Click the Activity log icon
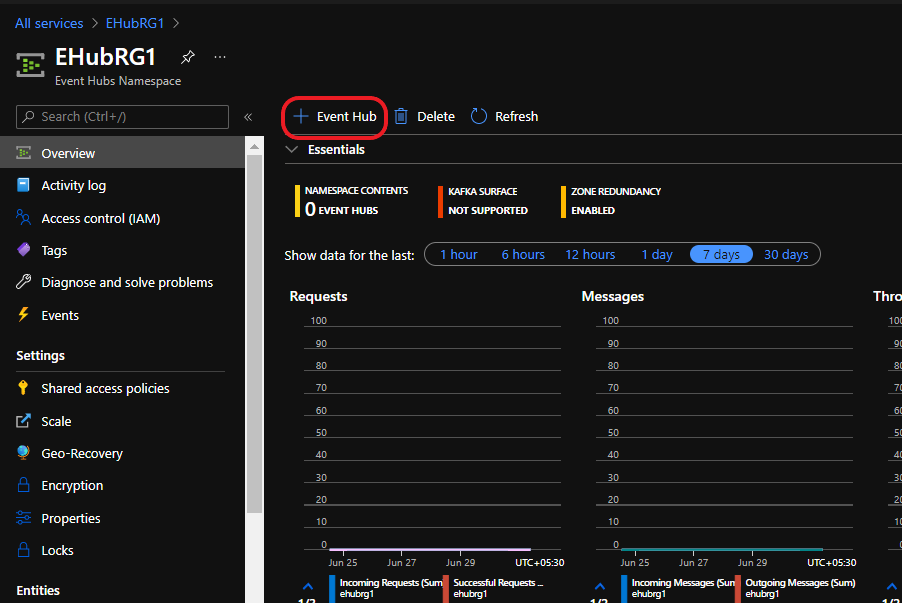This screenshot has width=902, height=603. click(24, 185)
